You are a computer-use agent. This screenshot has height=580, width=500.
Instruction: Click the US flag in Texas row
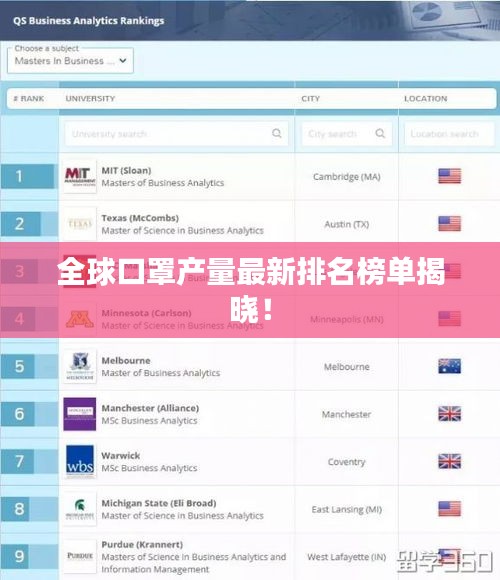pyautogui.click(x=450, y=223)
